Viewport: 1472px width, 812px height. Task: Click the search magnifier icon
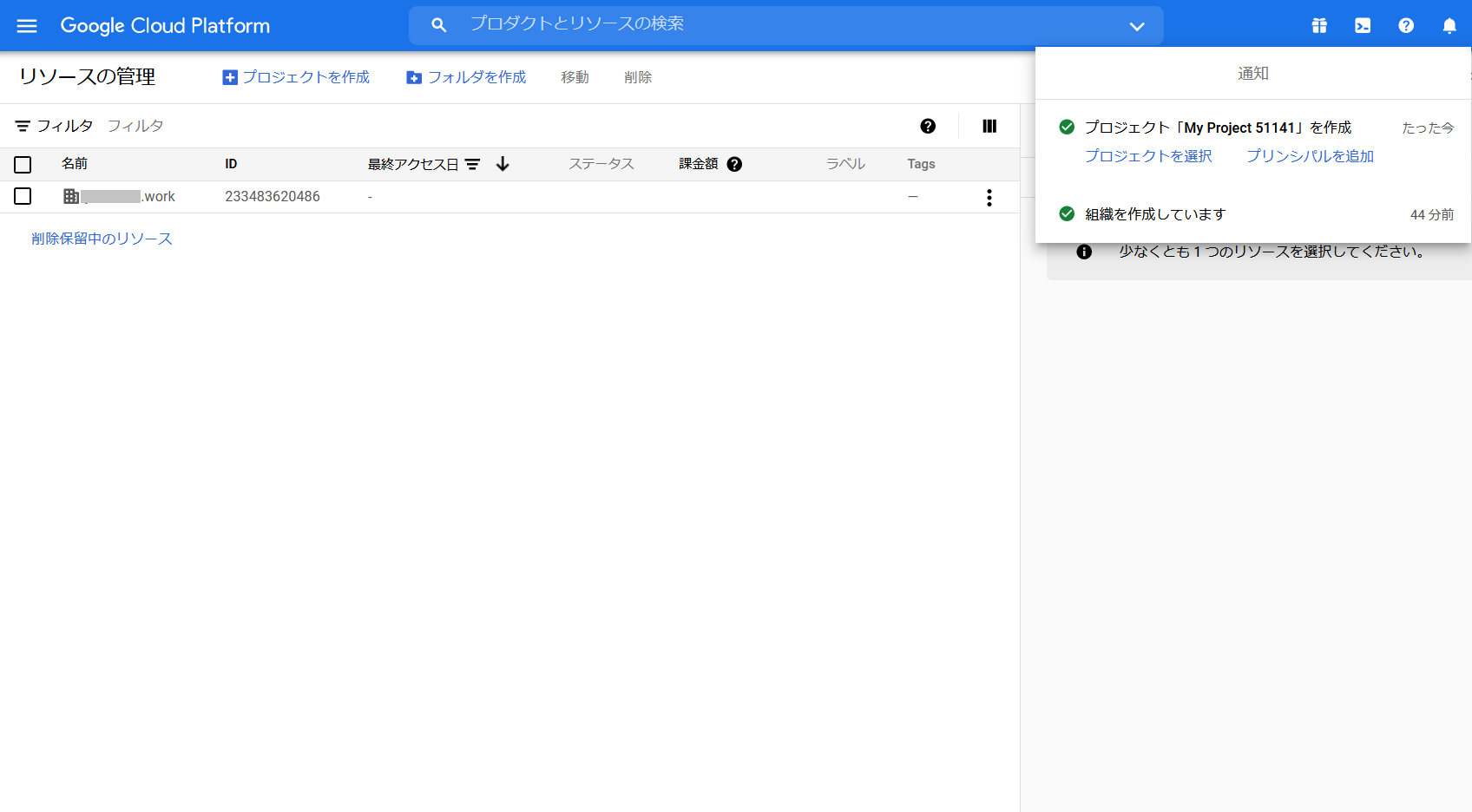[x=439, y=26]
